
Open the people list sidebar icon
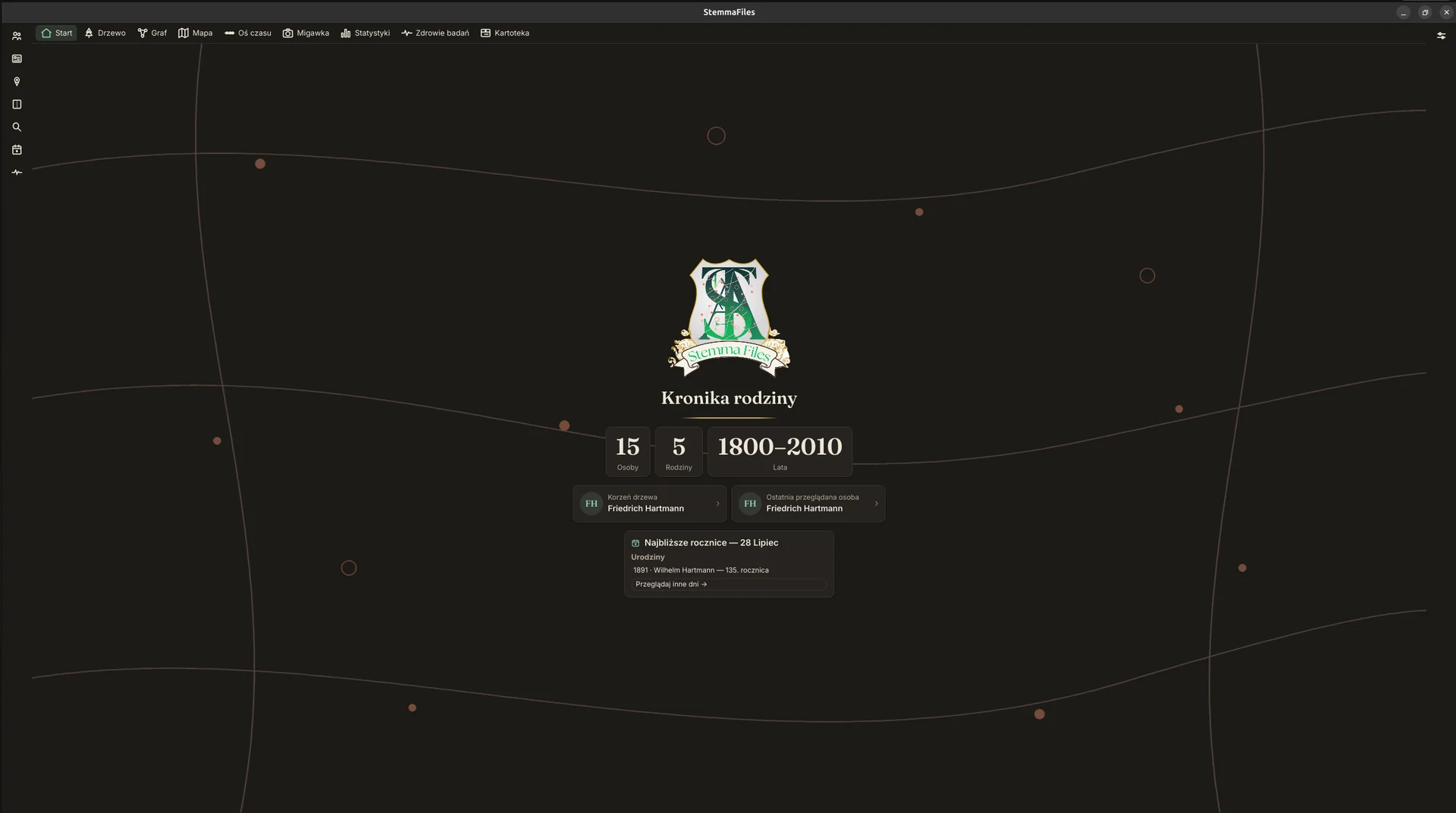pos(17,36)
